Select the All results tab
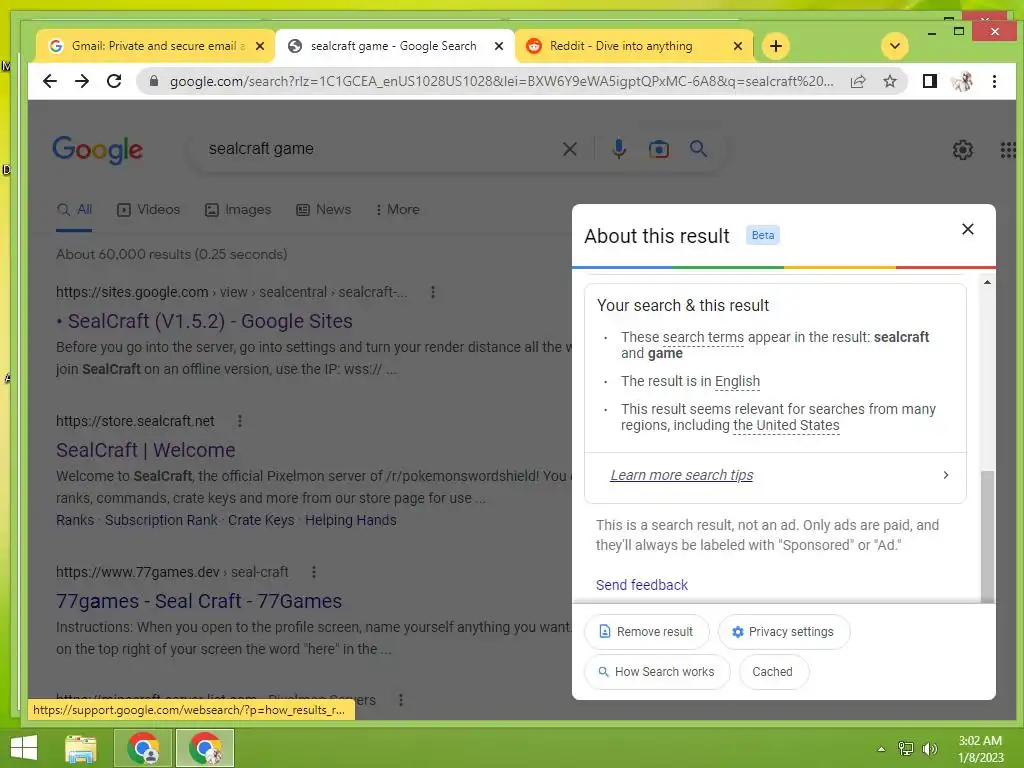Screen dimensions: 1024x768 click(74, 210)
